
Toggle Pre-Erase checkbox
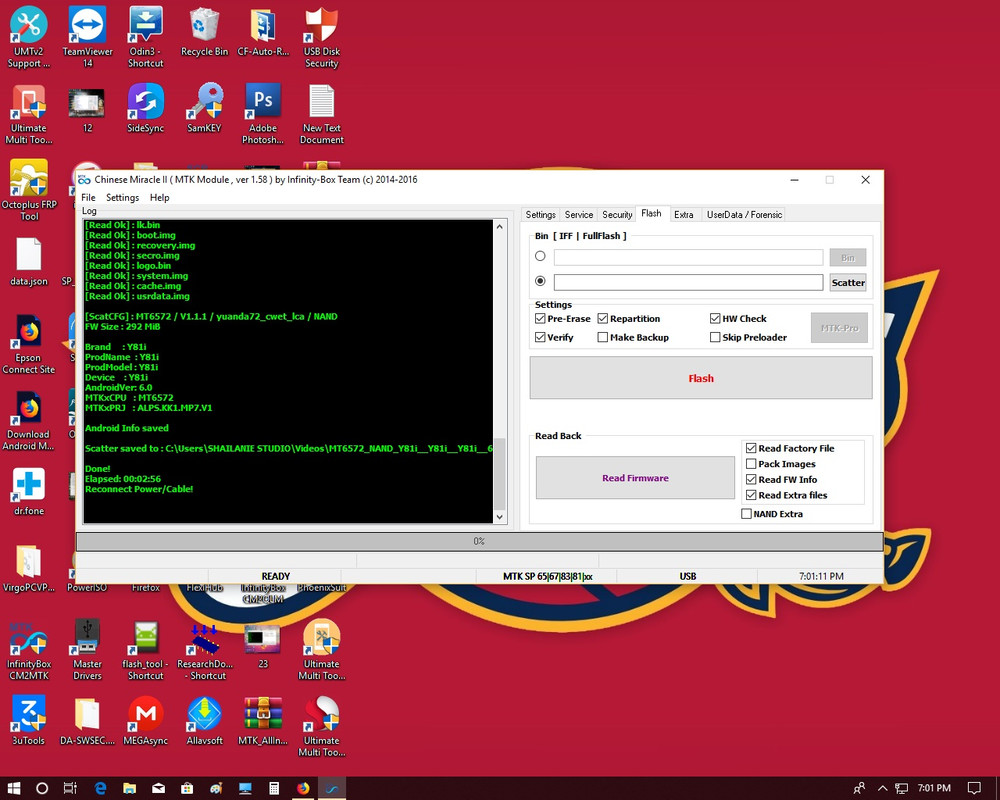[x=540, y=318]
